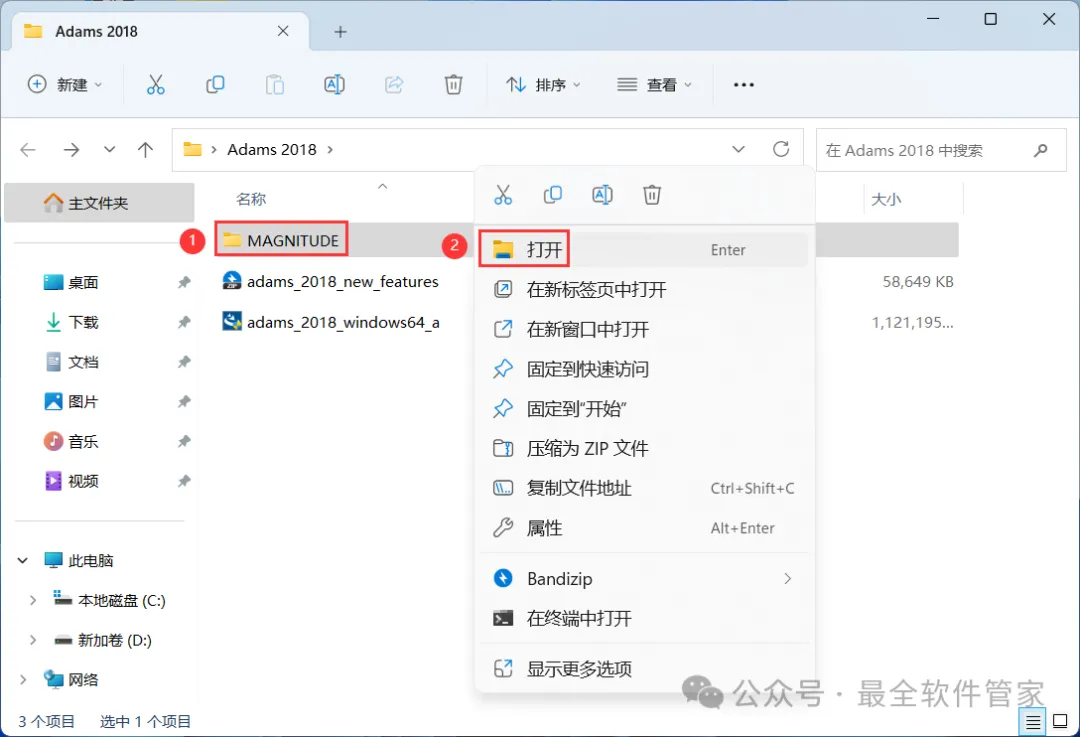Click the 大小 column header

pos(886,199)
